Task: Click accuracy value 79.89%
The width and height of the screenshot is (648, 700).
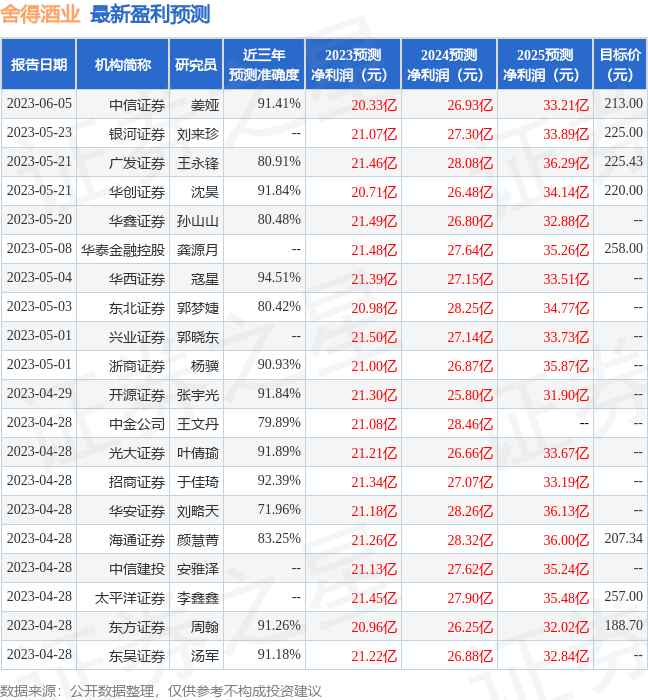Action: (279, 423)
